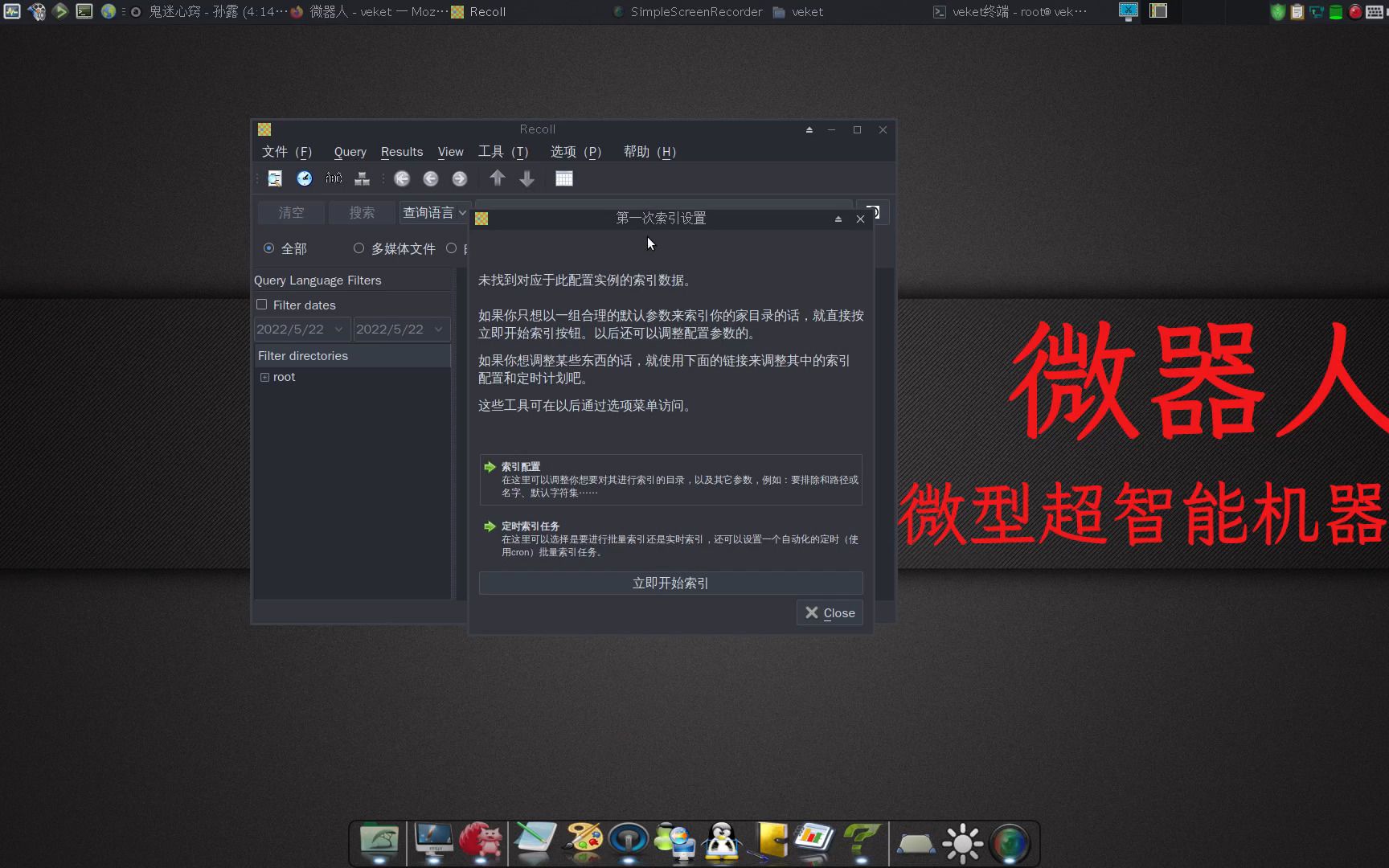Open the monitor desktop dock icon
This screenshot has width=1389, height=868.
click(433, 841)
